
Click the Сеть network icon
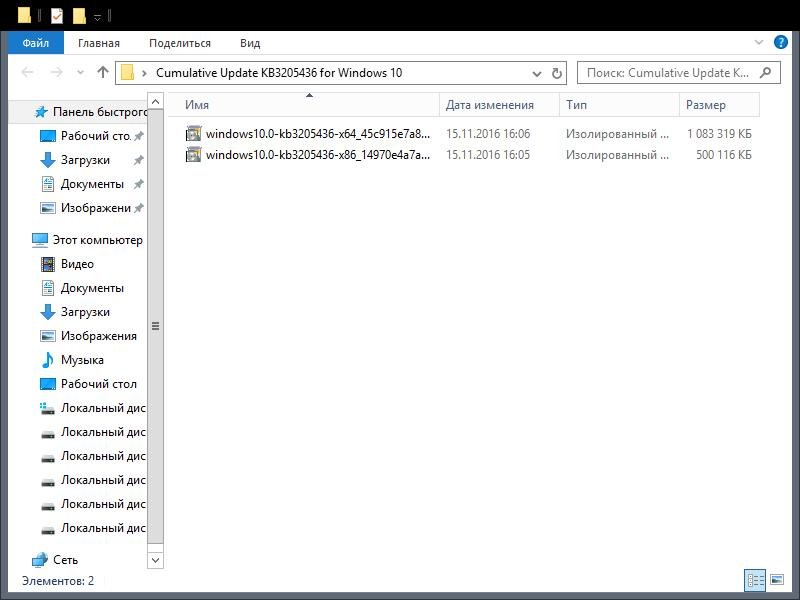40,560
